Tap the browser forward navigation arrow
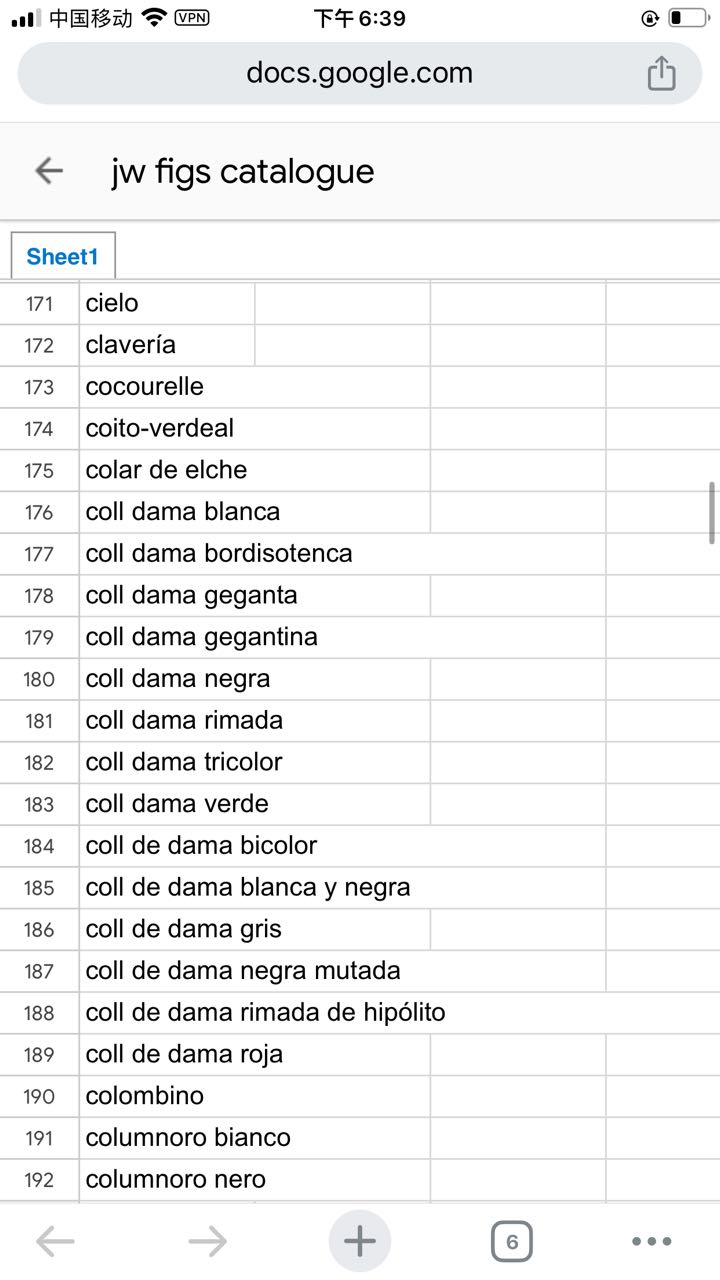720x1280 pixels. click(207, 1241)
